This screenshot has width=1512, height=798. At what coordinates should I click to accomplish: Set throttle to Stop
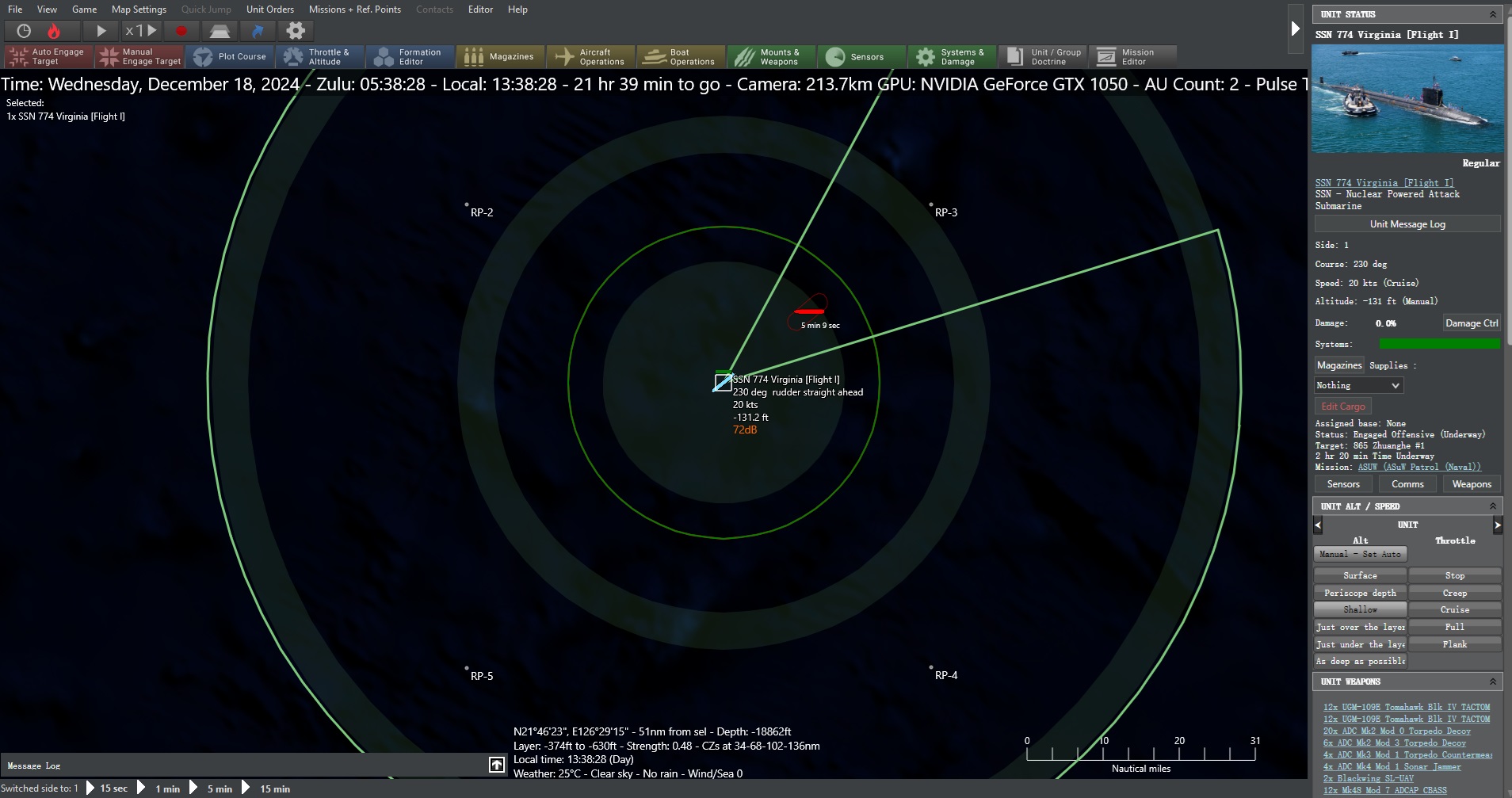pyautogui.click(x=1455, y=575)
